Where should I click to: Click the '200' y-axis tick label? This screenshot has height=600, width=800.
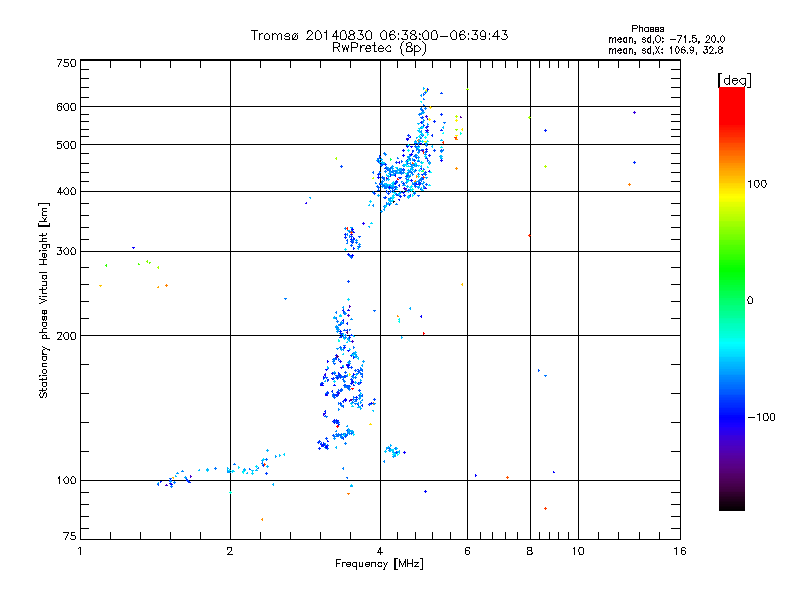coord(66,336)
